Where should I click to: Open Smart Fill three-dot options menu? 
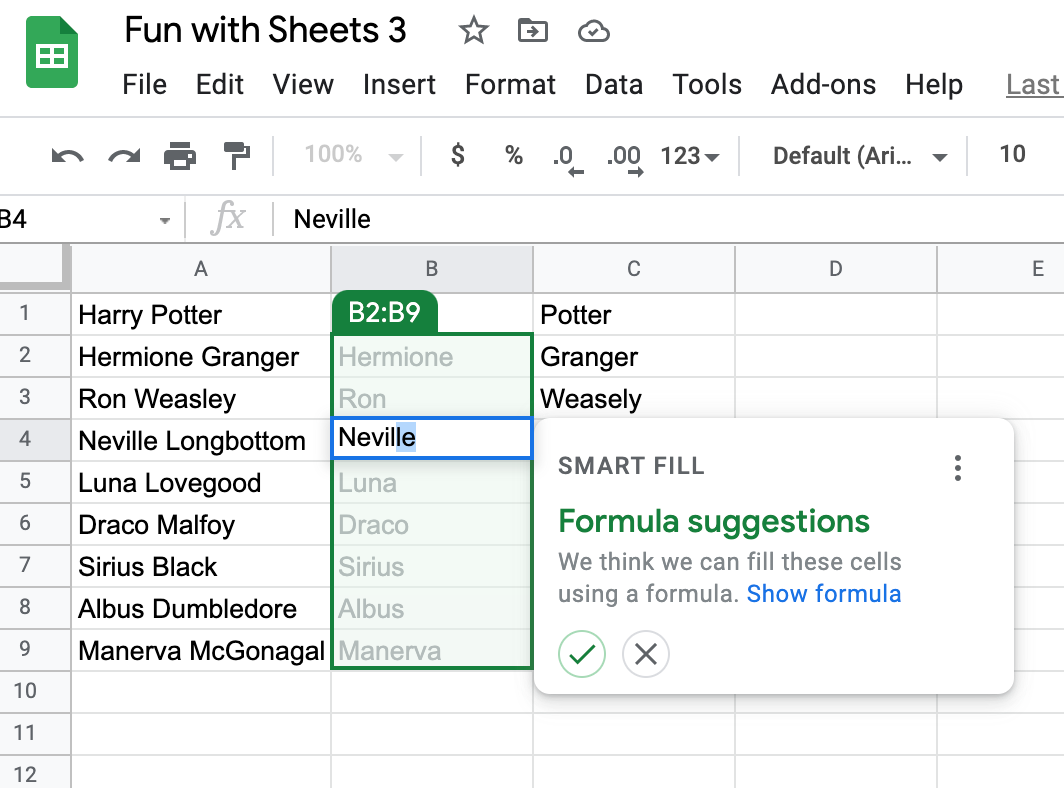[x=958, y=467]
